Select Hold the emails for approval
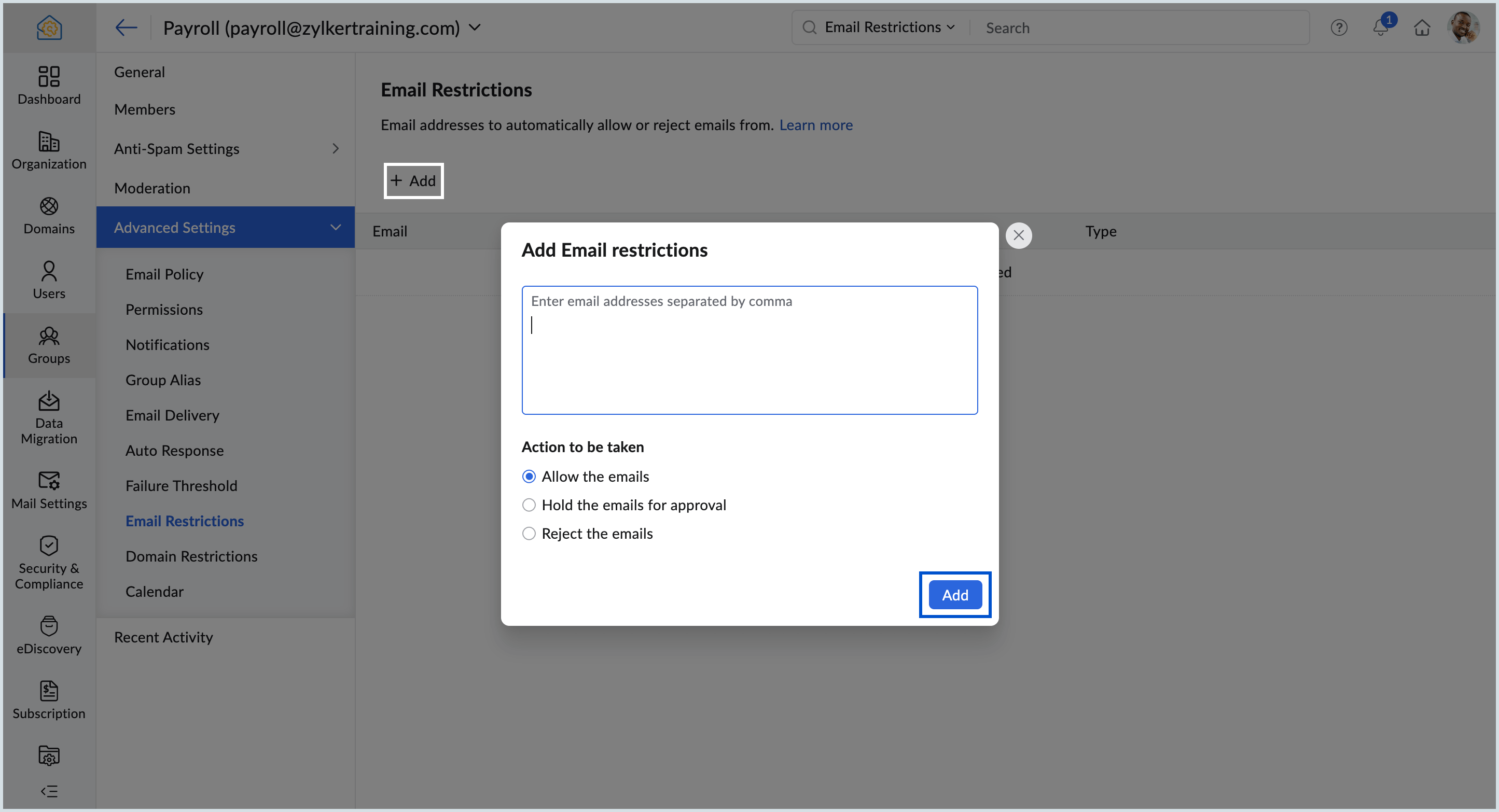Image resolution: width=1499 pixels, height=812 pixels. point(529,505)
